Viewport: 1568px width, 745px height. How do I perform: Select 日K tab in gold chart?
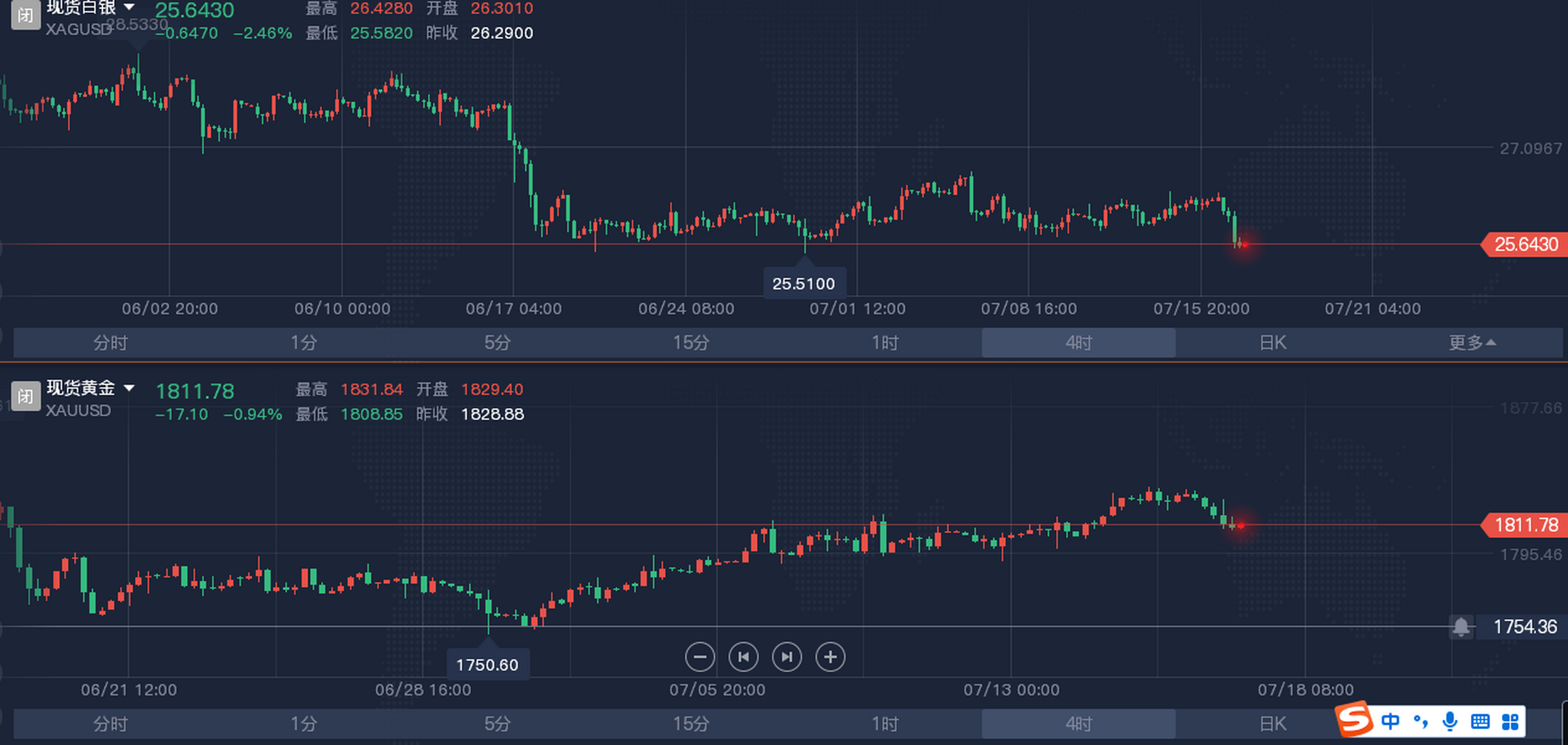(1272, 723)
